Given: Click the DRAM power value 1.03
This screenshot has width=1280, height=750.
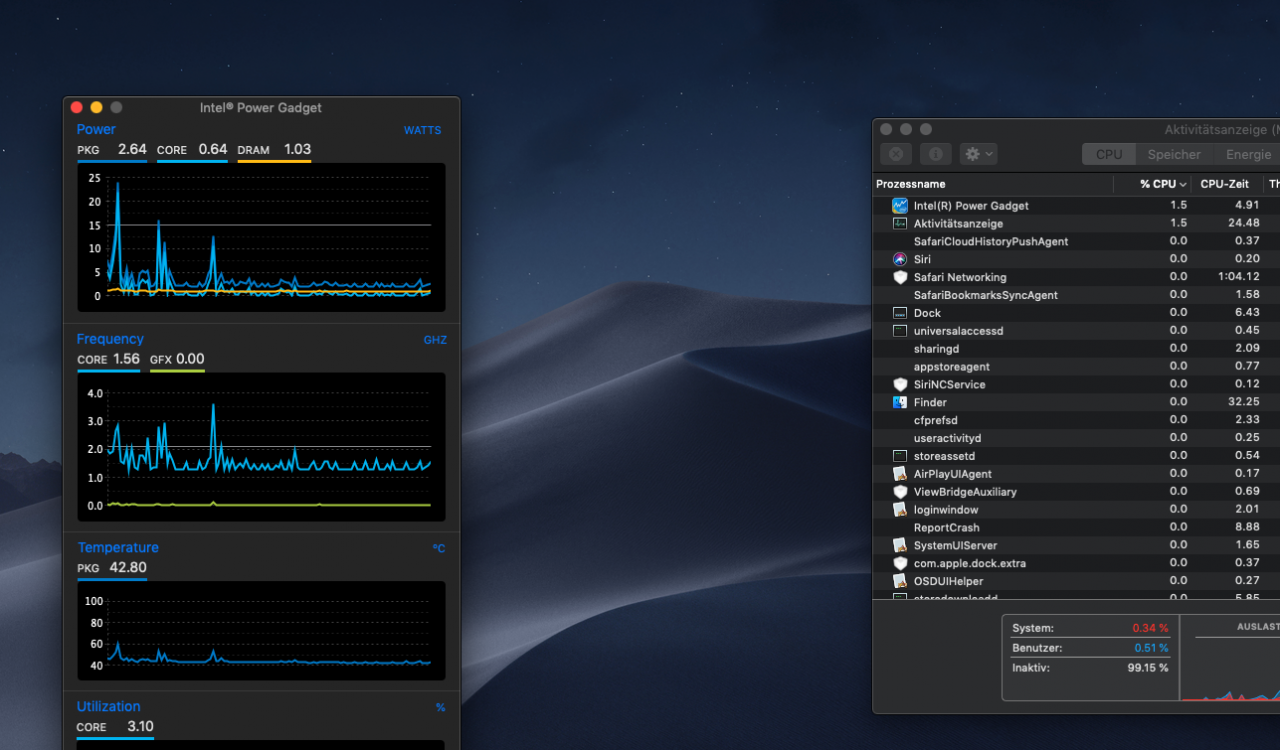Looking at the screenshot, I should point(297,150).
